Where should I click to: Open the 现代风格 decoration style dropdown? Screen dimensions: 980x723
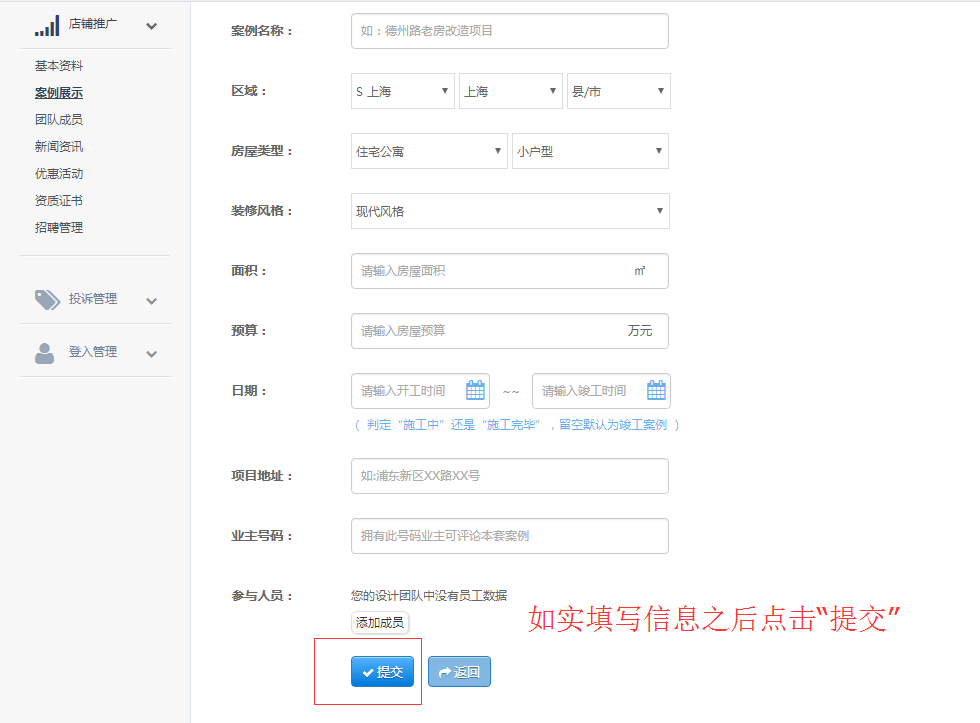[x=510, y=211]
